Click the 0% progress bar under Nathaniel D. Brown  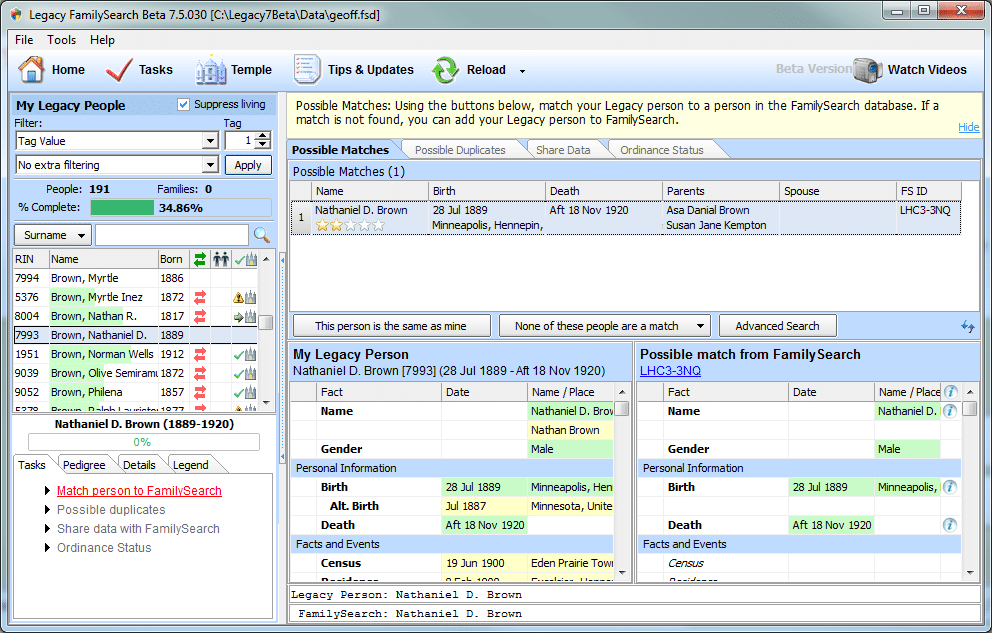[144, 442]
